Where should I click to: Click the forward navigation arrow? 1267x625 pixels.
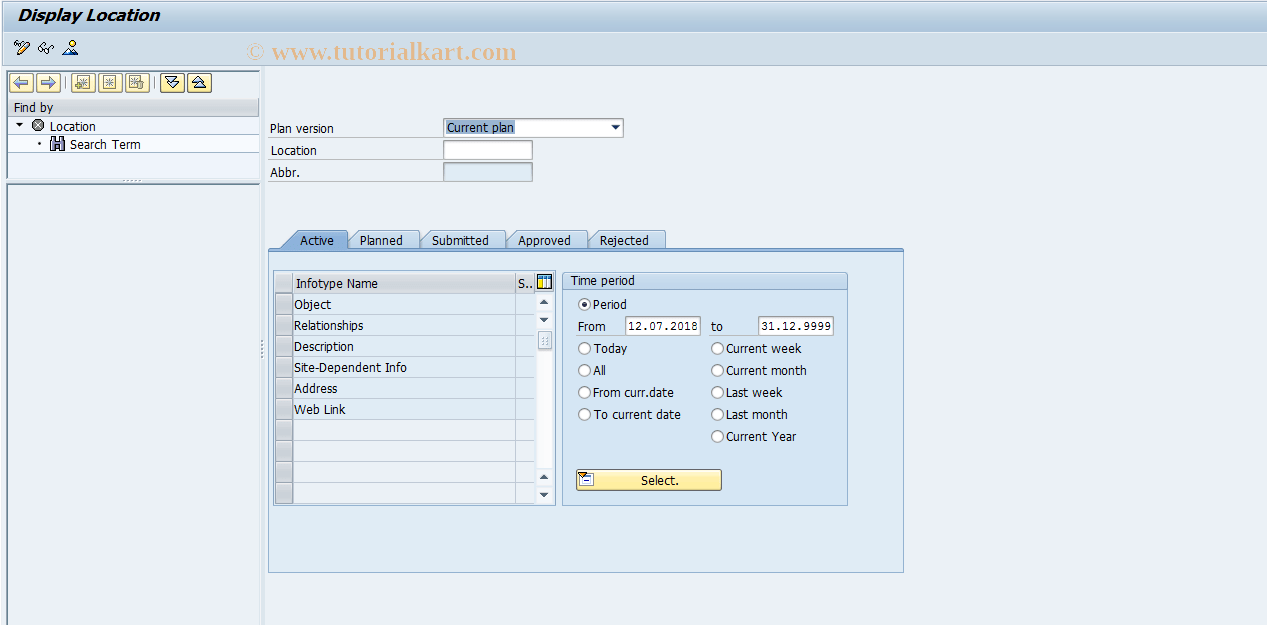click(x=46, y=82)
